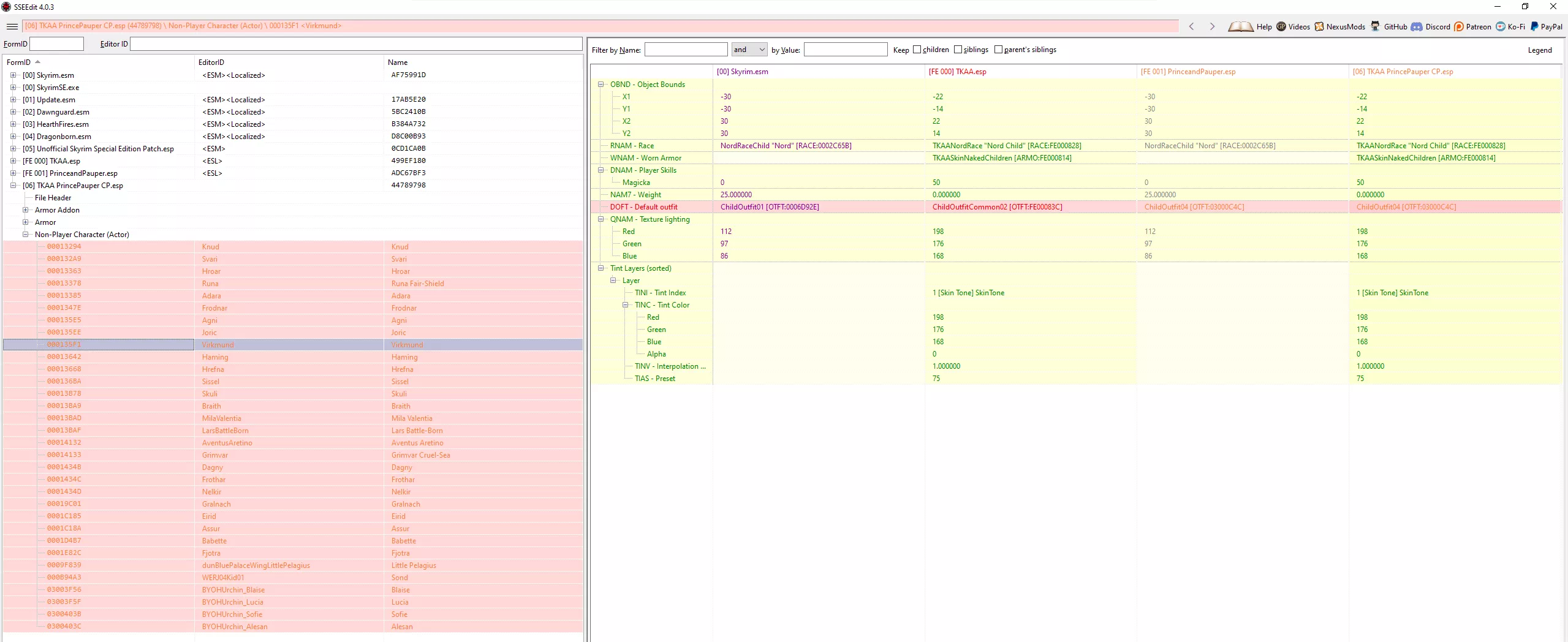Collapse Non-Player Character (Actor) group
The width and height of the screenshot is (1568, 642).
tap(25, 235)
